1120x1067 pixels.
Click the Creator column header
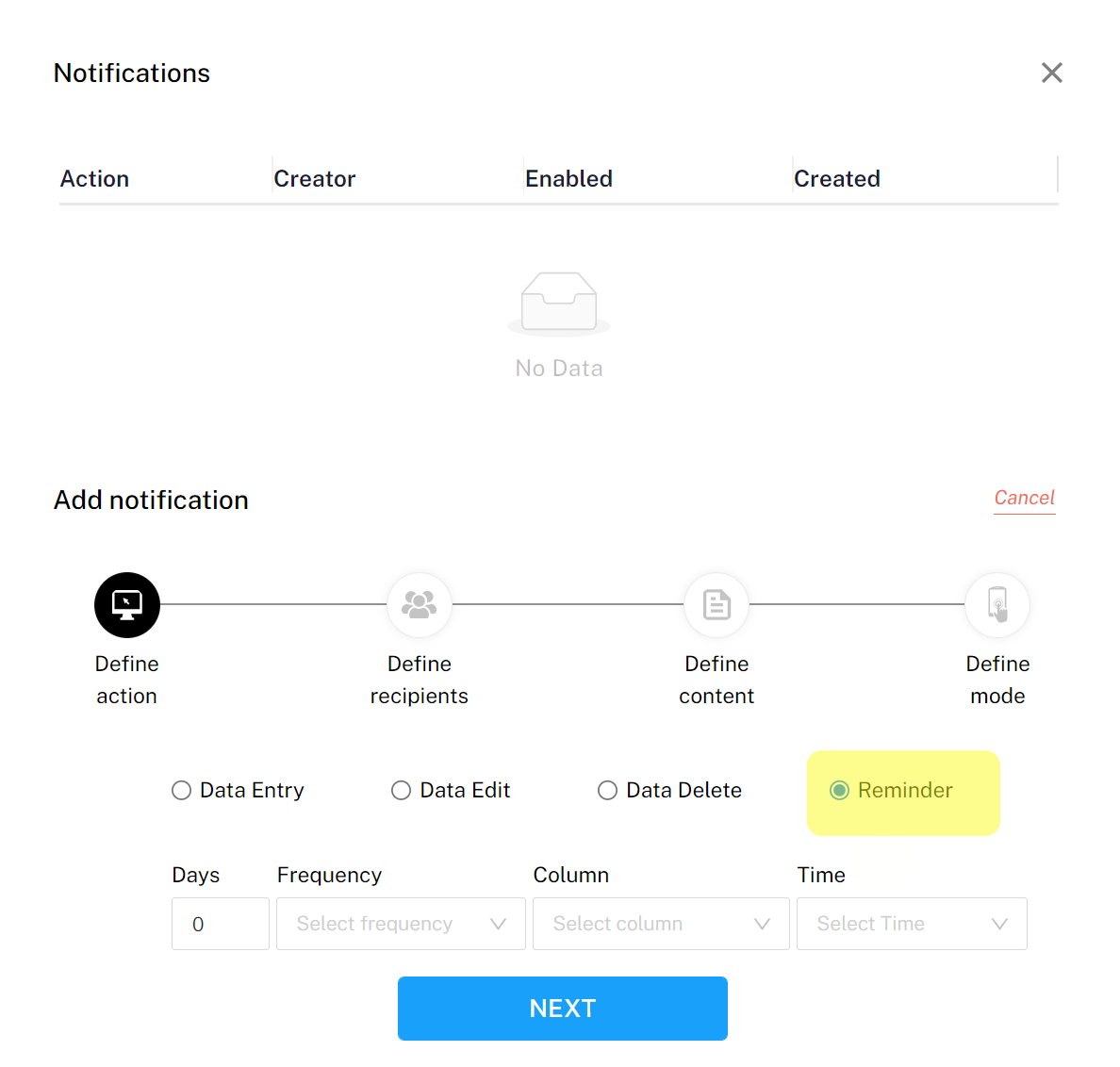315,179
